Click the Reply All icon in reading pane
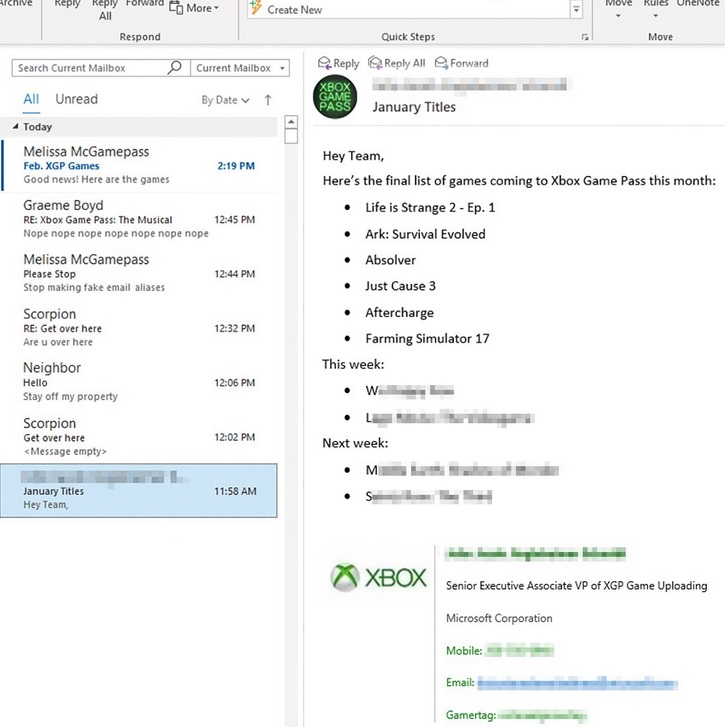This screenshot has height=727, width=725. click(375, 63)
